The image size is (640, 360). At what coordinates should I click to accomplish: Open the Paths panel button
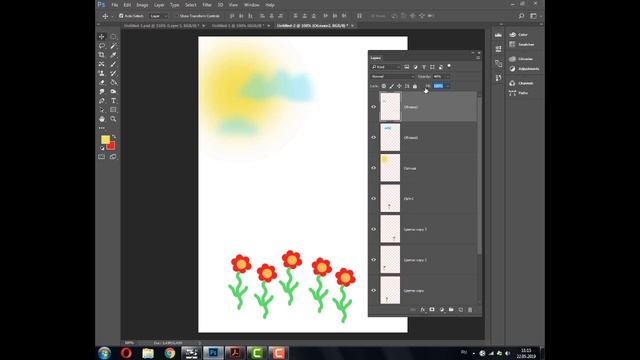[519, 93]
